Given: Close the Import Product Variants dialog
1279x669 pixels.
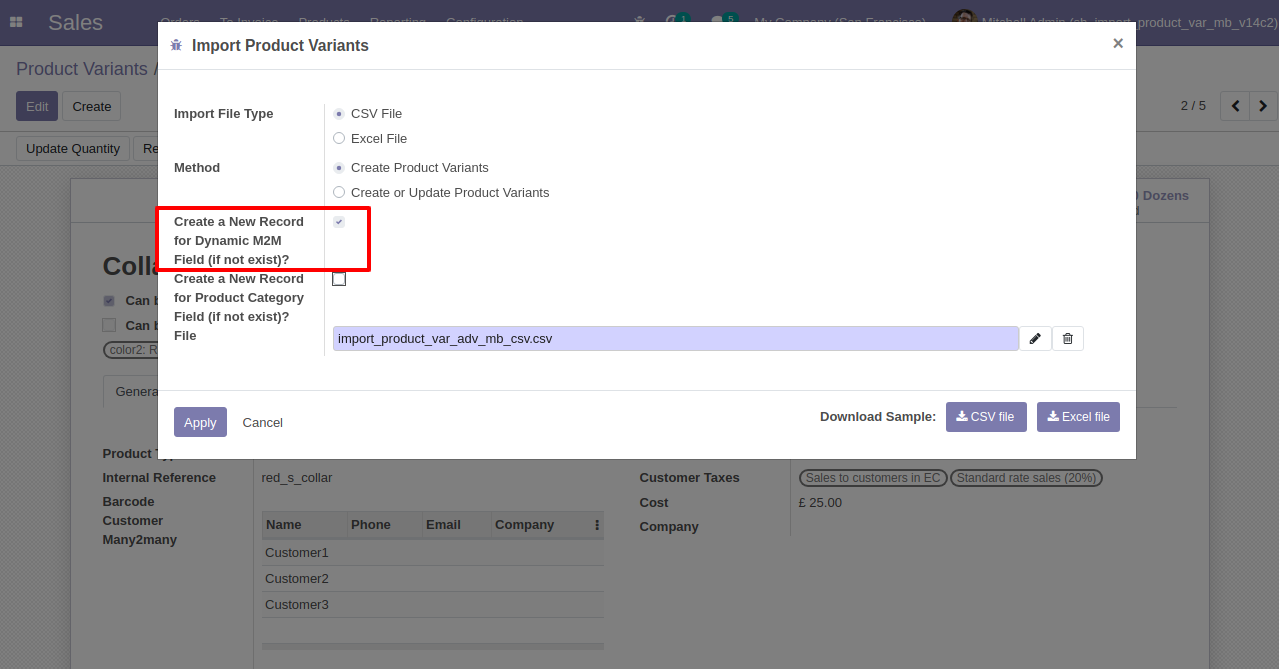Looking at the screenshot, I should (x=1118, y=43).
